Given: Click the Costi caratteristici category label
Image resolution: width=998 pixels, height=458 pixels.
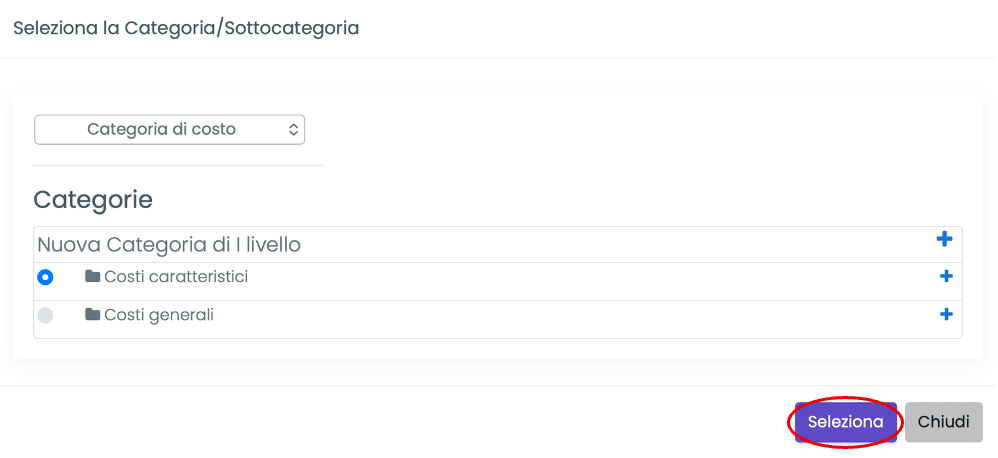Looking at the screenshot, I should [176, 277].
